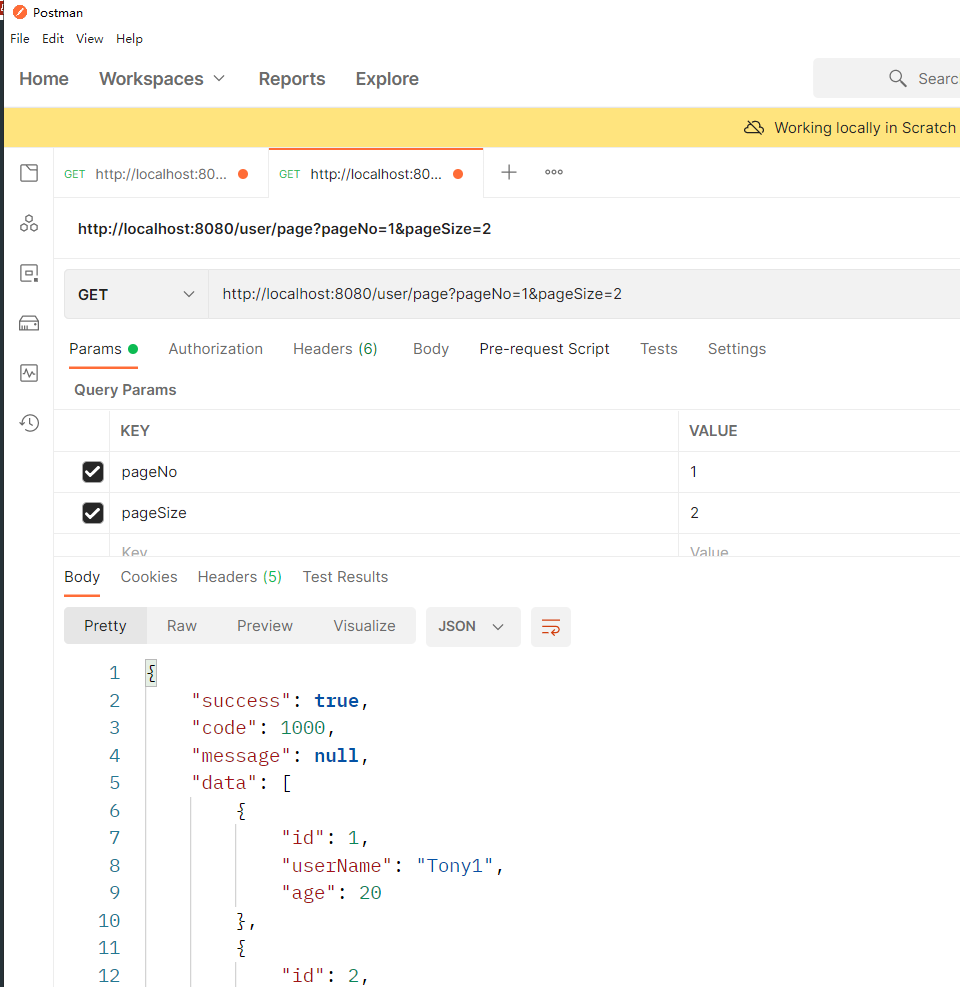Click the pageSize value cell 2
This screenshot has height=987, width=960.
tap(819, 512)
